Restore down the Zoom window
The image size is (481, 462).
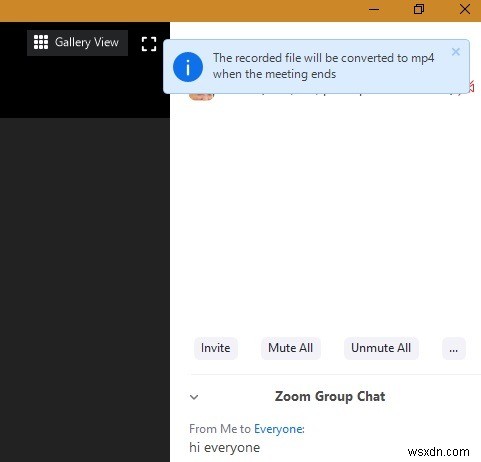419,10
